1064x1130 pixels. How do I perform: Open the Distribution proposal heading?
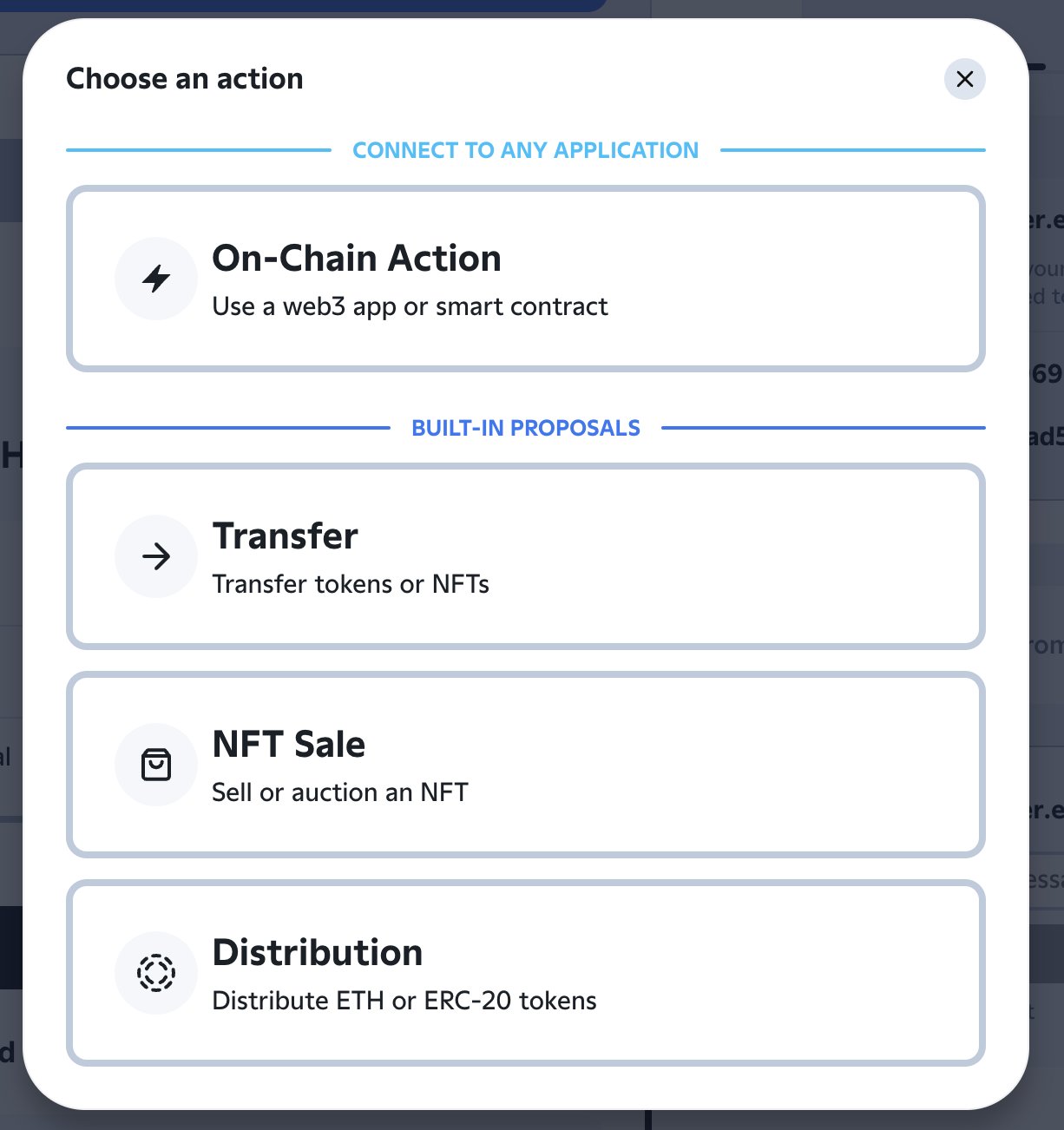[317, 953]
